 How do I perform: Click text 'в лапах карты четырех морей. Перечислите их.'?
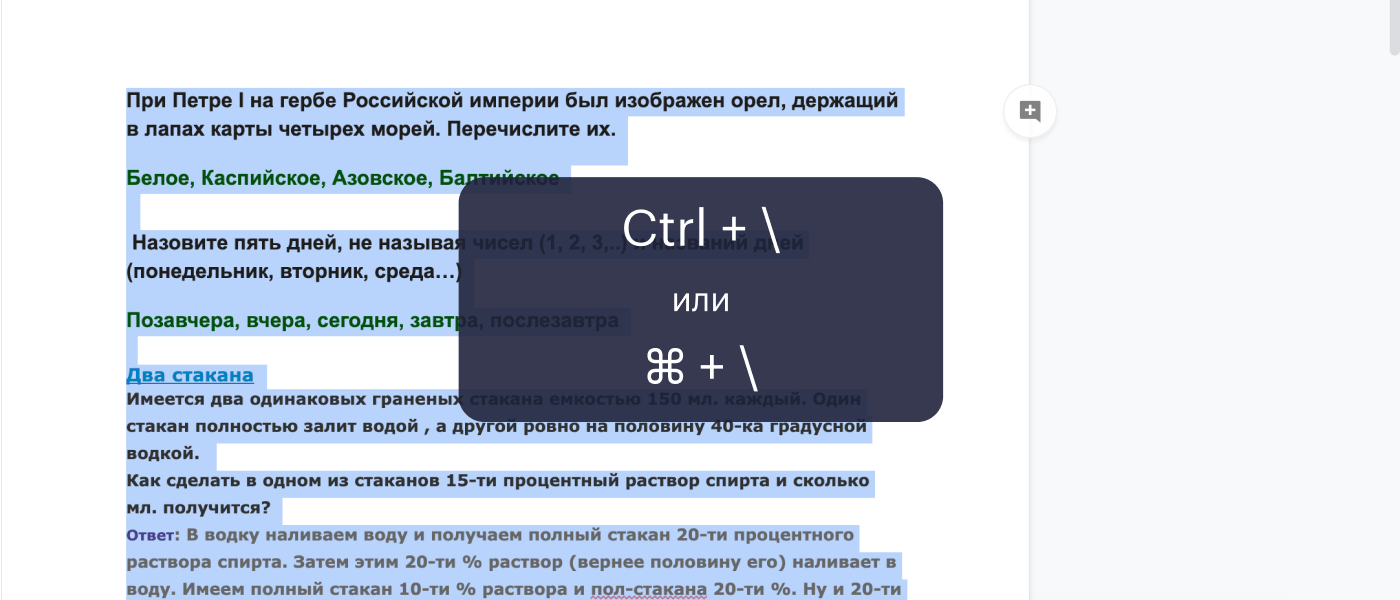pos(371,130)
